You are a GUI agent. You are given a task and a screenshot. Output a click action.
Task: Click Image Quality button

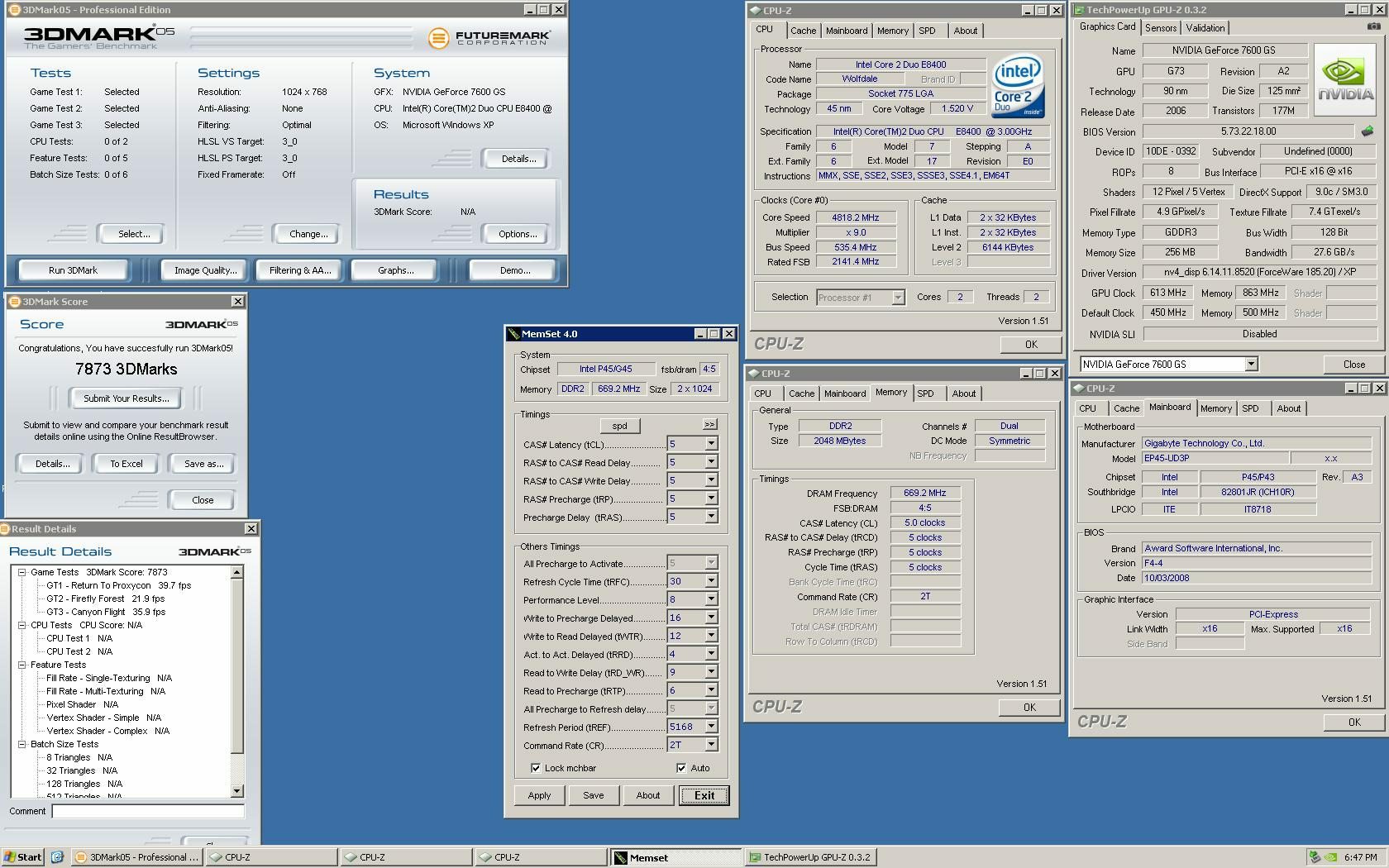pos(205,270)
